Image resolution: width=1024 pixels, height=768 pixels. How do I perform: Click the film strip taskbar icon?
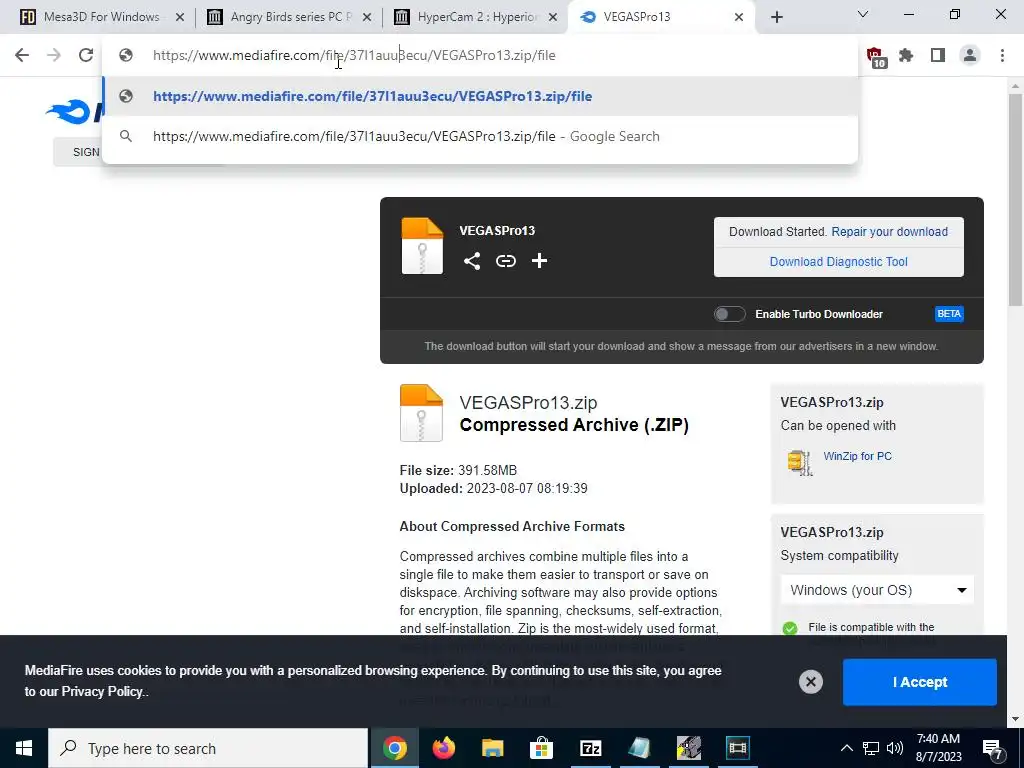click(737, 748)
